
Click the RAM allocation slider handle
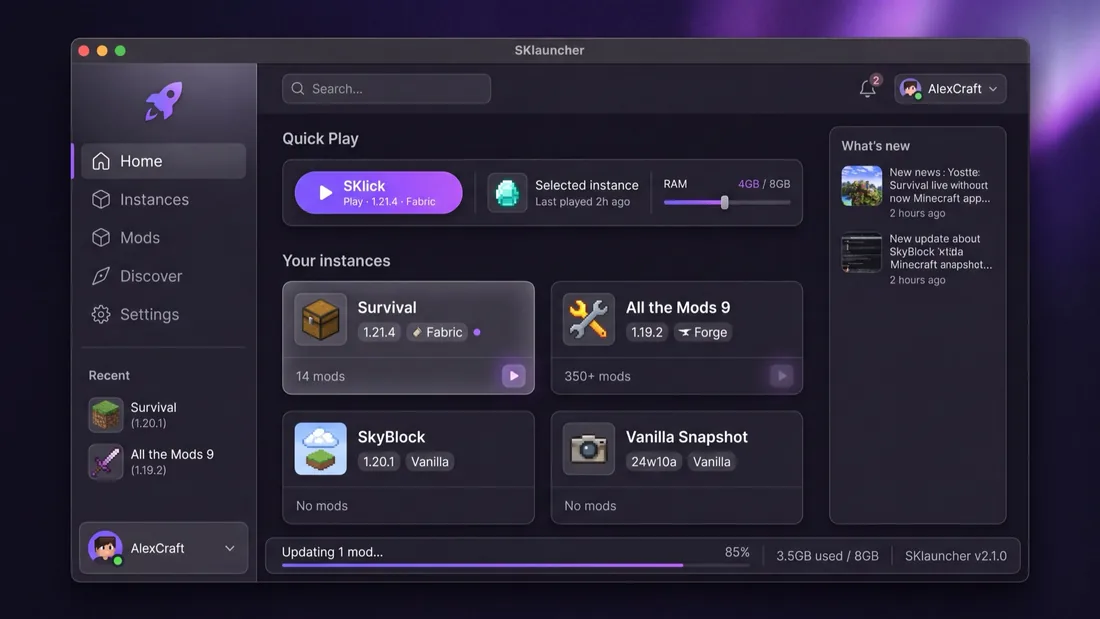725,203
